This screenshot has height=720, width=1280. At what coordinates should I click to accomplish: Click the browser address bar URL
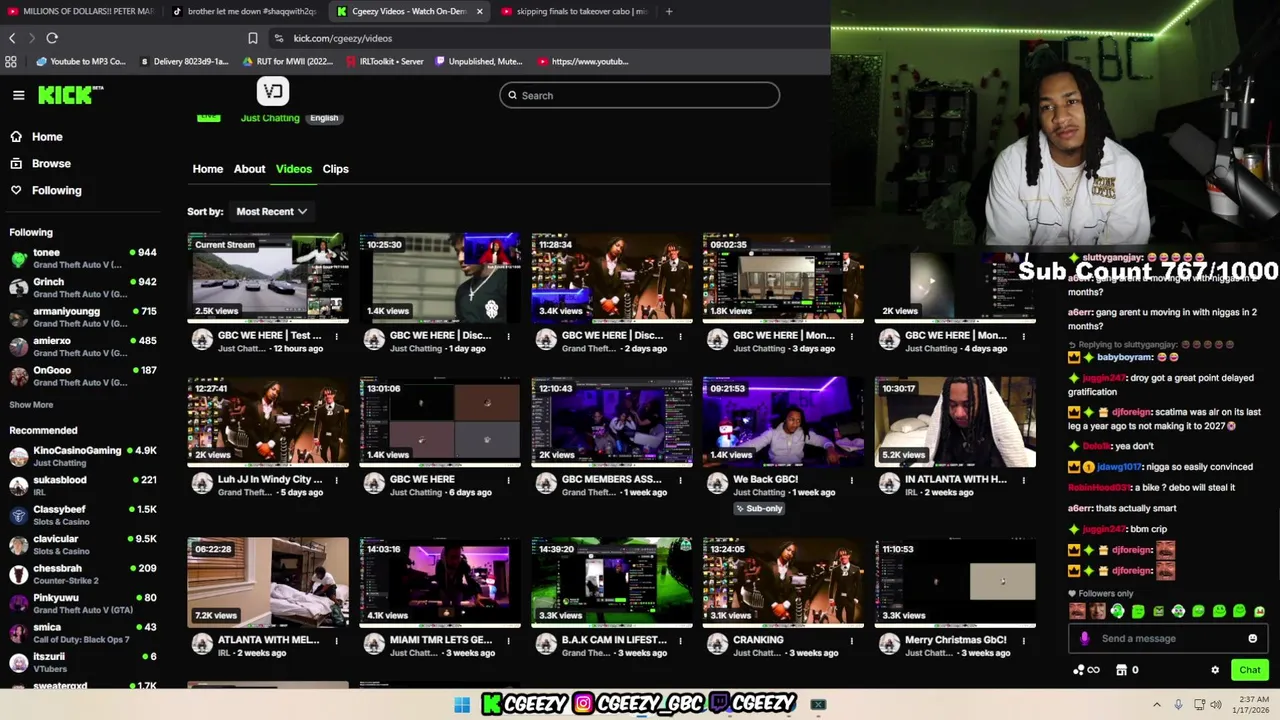pos(343,38)
